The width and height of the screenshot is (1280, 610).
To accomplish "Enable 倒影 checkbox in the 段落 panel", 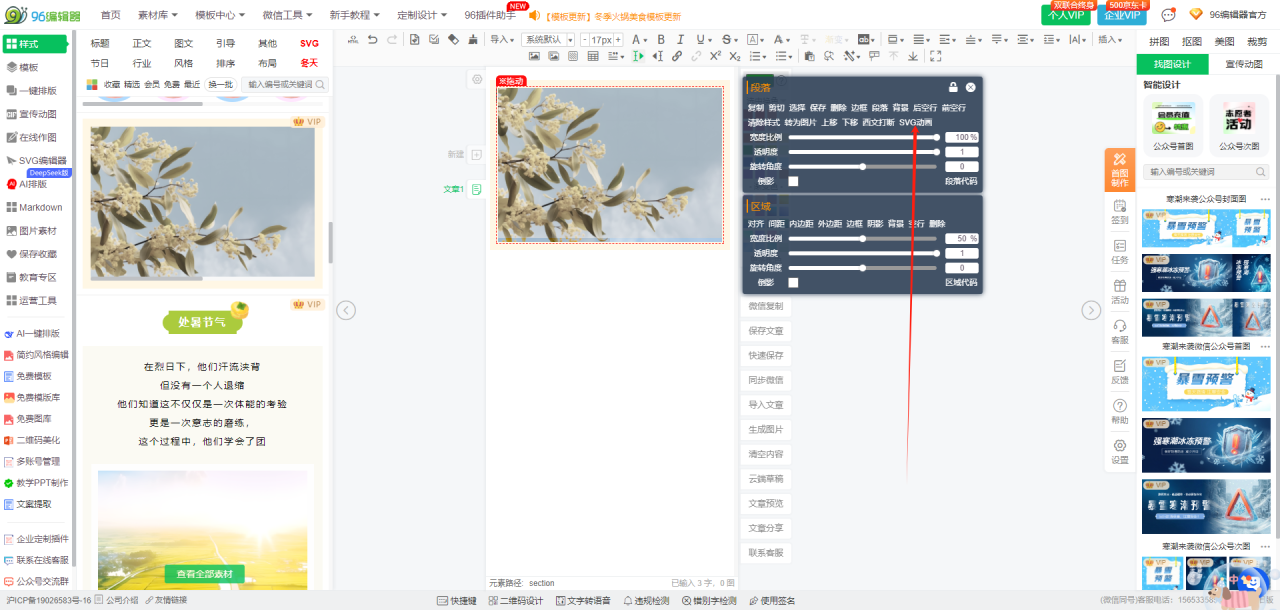I will (793, 181).
